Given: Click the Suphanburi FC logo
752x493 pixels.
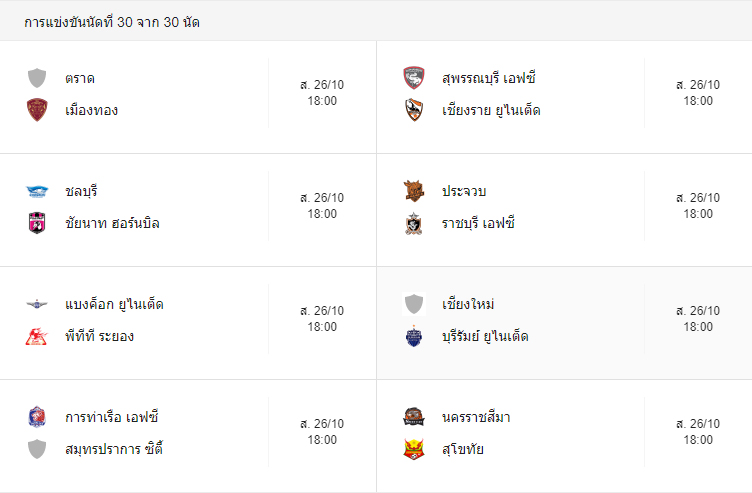Looking at the screenshot, I should [x=413, y=78].
